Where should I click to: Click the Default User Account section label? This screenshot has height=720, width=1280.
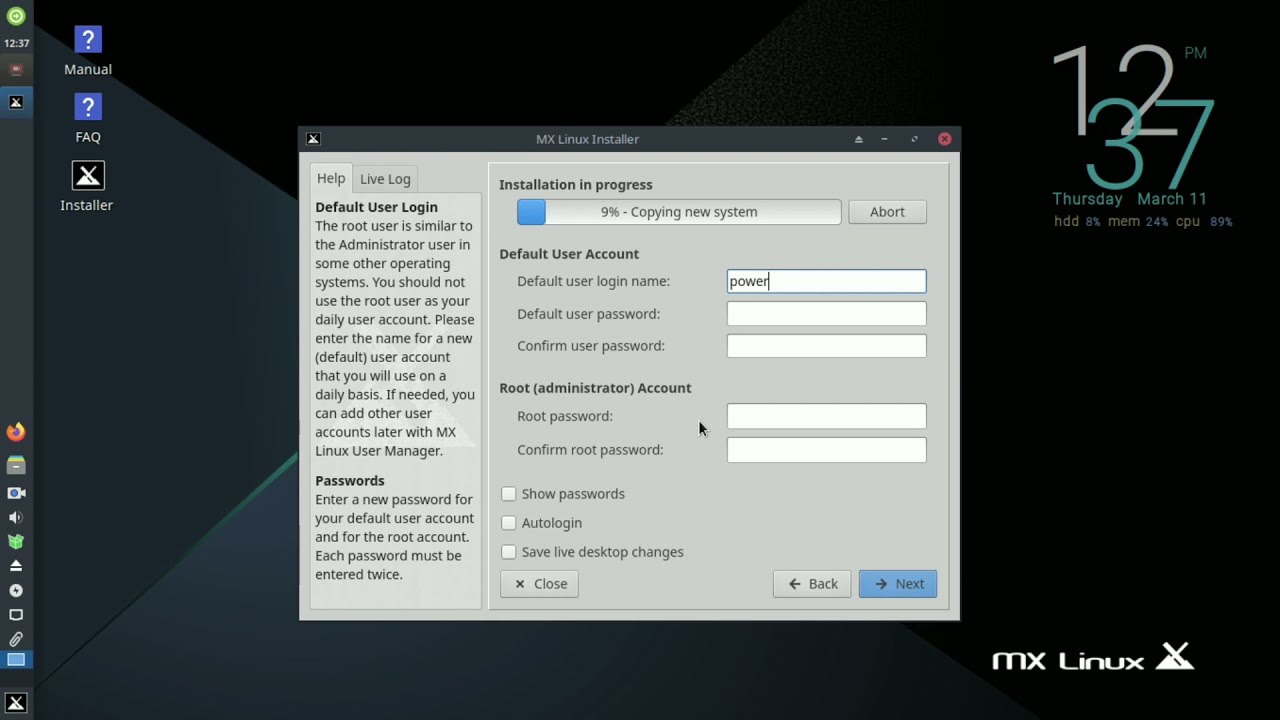tap(569, 254)
